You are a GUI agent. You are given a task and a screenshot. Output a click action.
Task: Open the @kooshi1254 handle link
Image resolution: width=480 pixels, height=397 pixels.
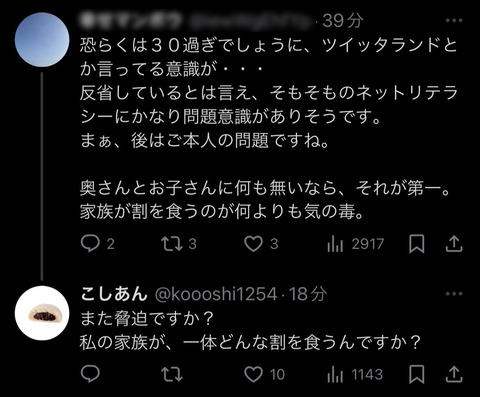pos(216,294)
